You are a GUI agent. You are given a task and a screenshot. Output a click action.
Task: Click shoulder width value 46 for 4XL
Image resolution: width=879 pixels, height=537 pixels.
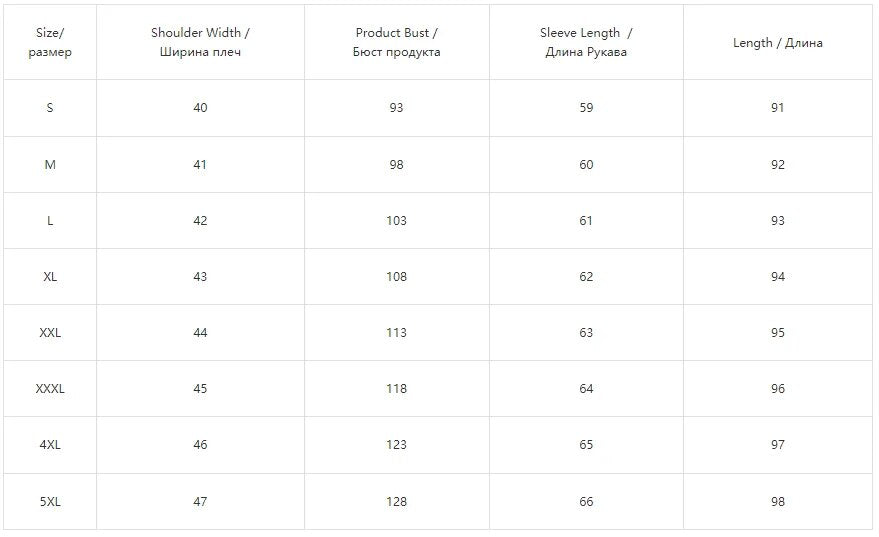coord(200,445)
